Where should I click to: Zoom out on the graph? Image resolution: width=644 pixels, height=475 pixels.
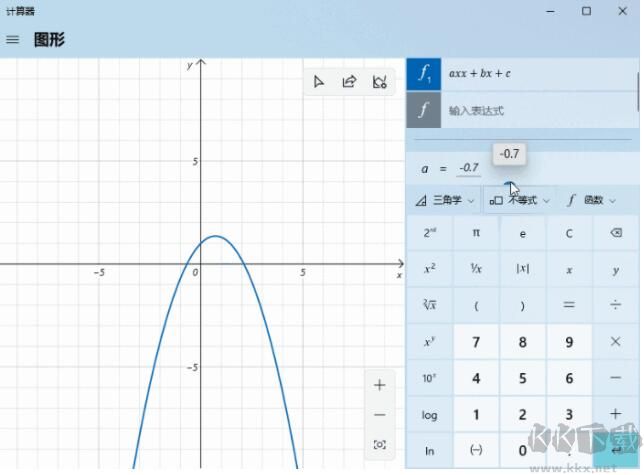[x=380, y=415]
